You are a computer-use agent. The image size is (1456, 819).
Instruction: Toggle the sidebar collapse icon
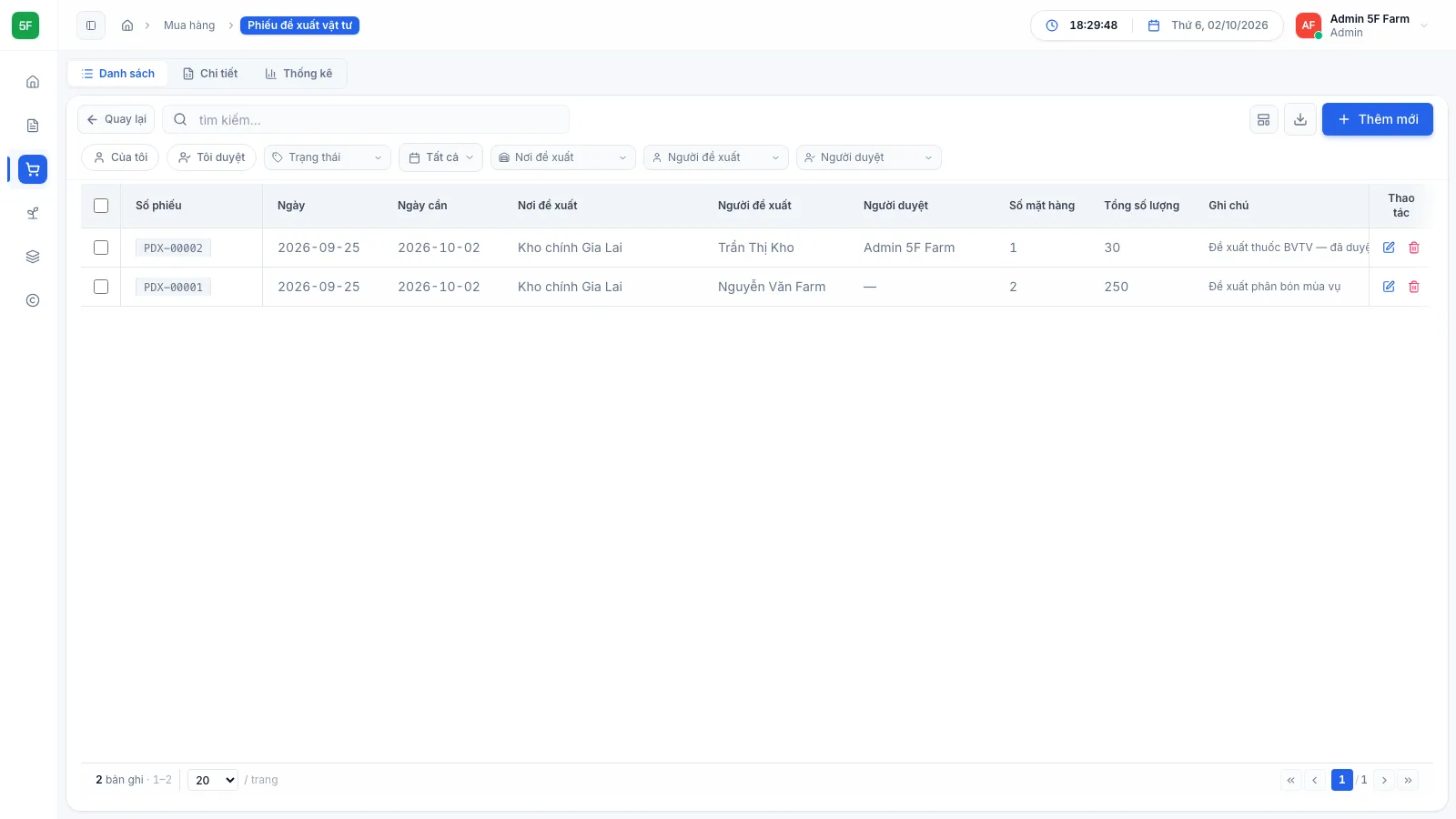pos(91,25)
